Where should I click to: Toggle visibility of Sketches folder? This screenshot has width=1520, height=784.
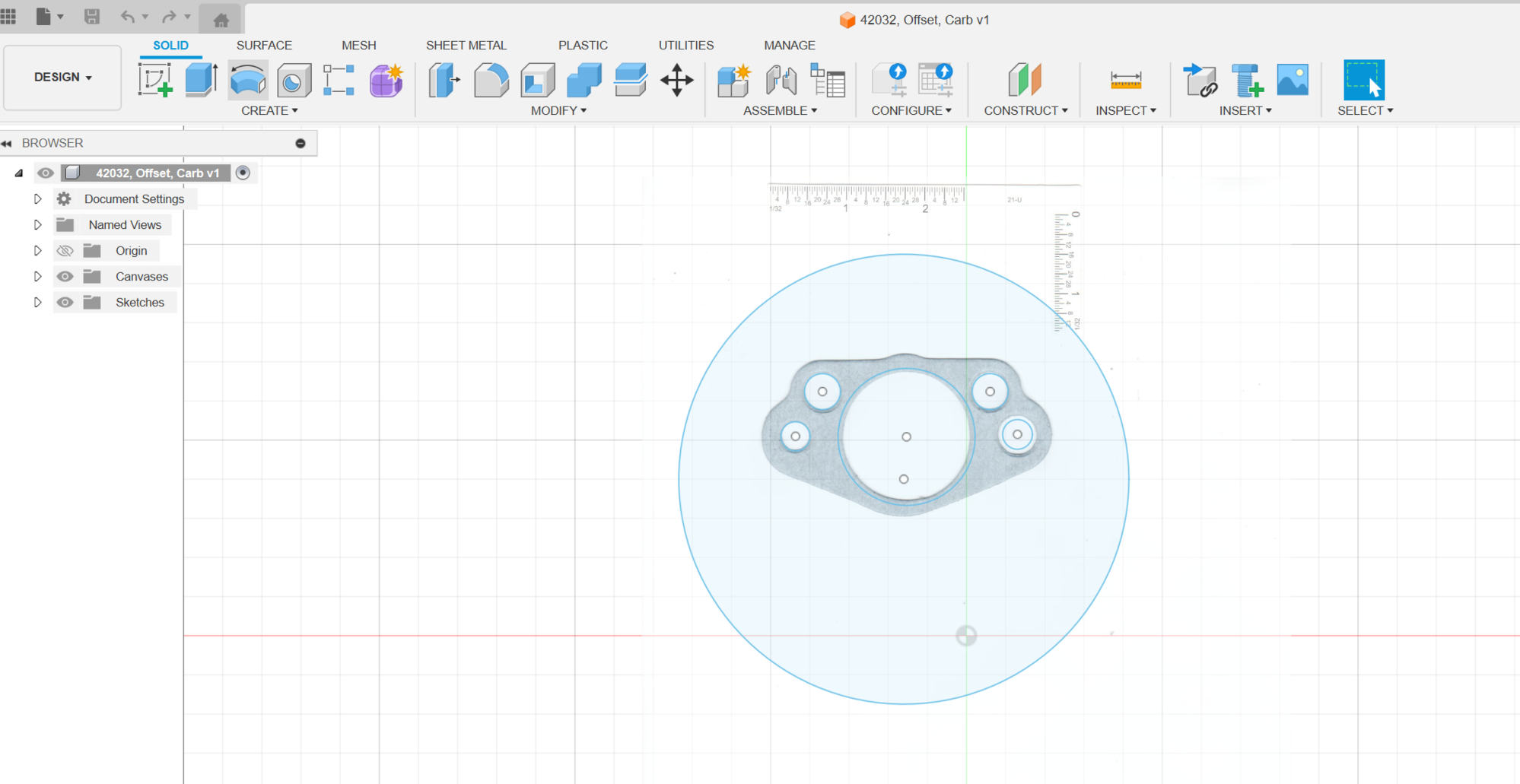[65, 303]
